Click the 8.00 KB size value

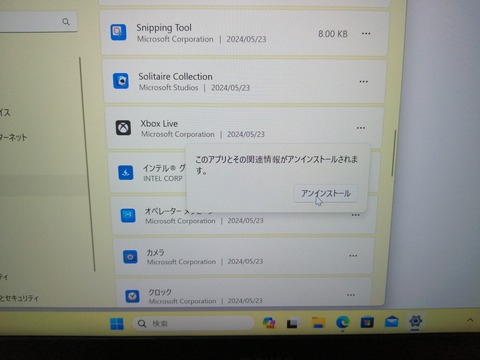333,34
